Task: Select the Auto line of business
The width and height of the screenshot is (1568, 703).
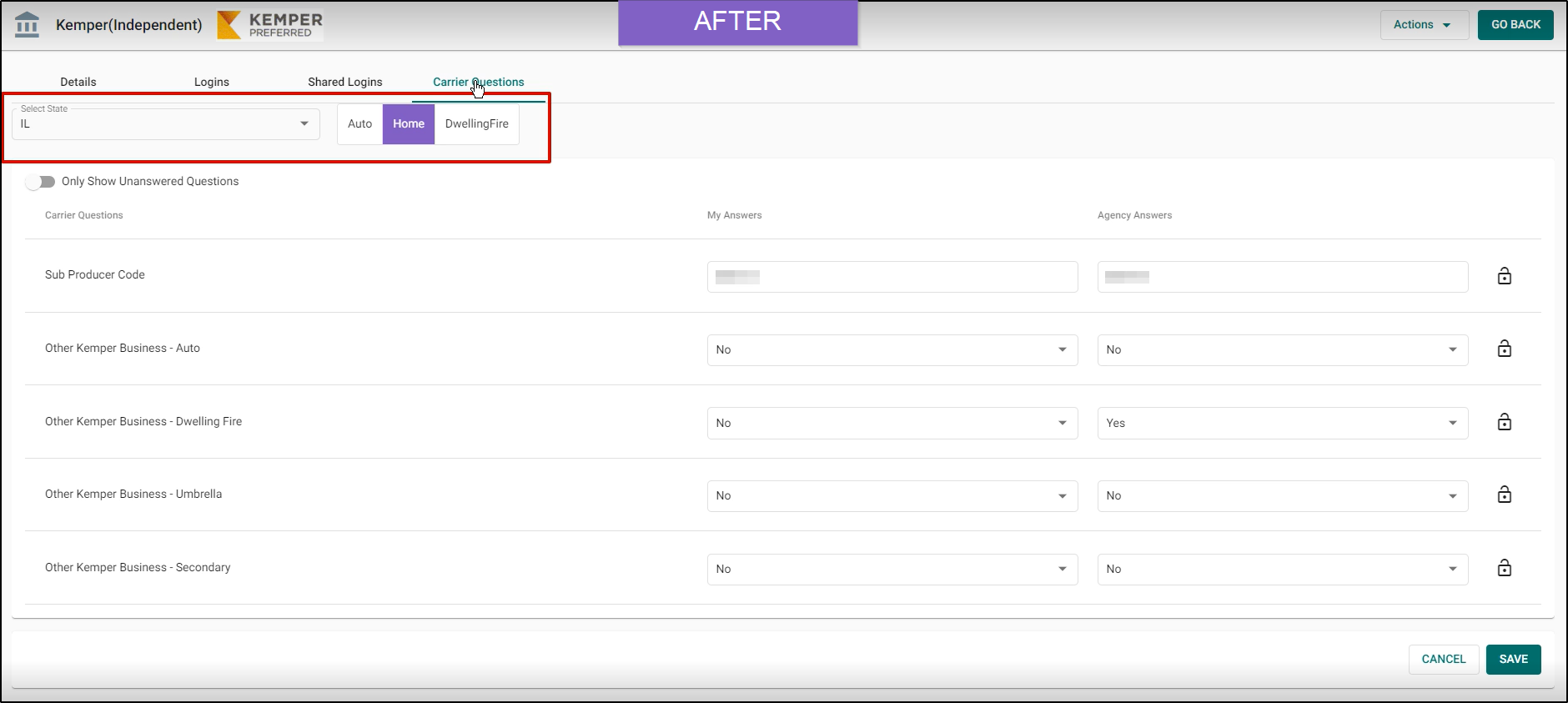Action: [359, 124]
